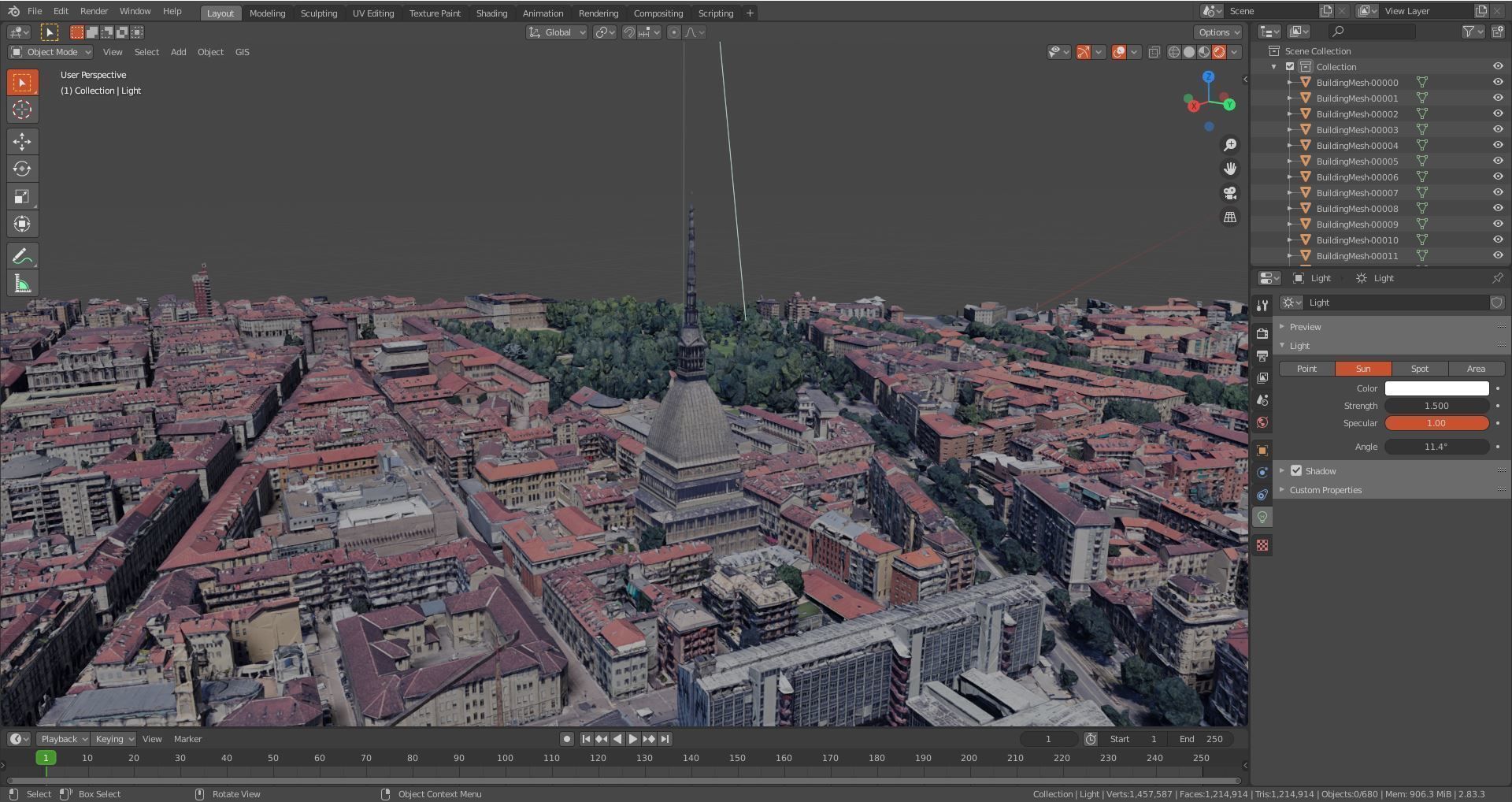
Task: Open the Object Mode dropdown
Action: (x=50, y=52)
